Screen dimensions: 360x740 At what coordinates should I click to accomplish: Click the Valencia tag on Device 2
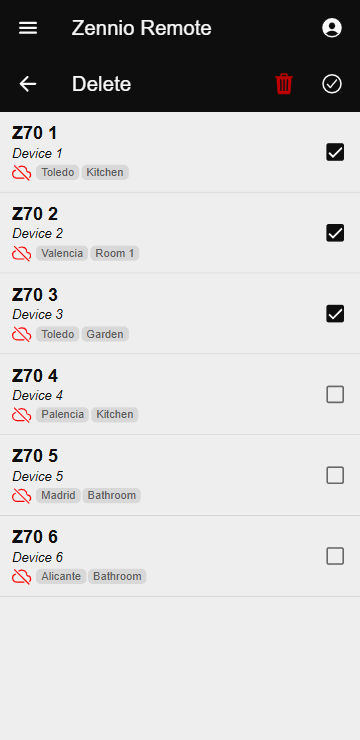[x=62, y=253]
